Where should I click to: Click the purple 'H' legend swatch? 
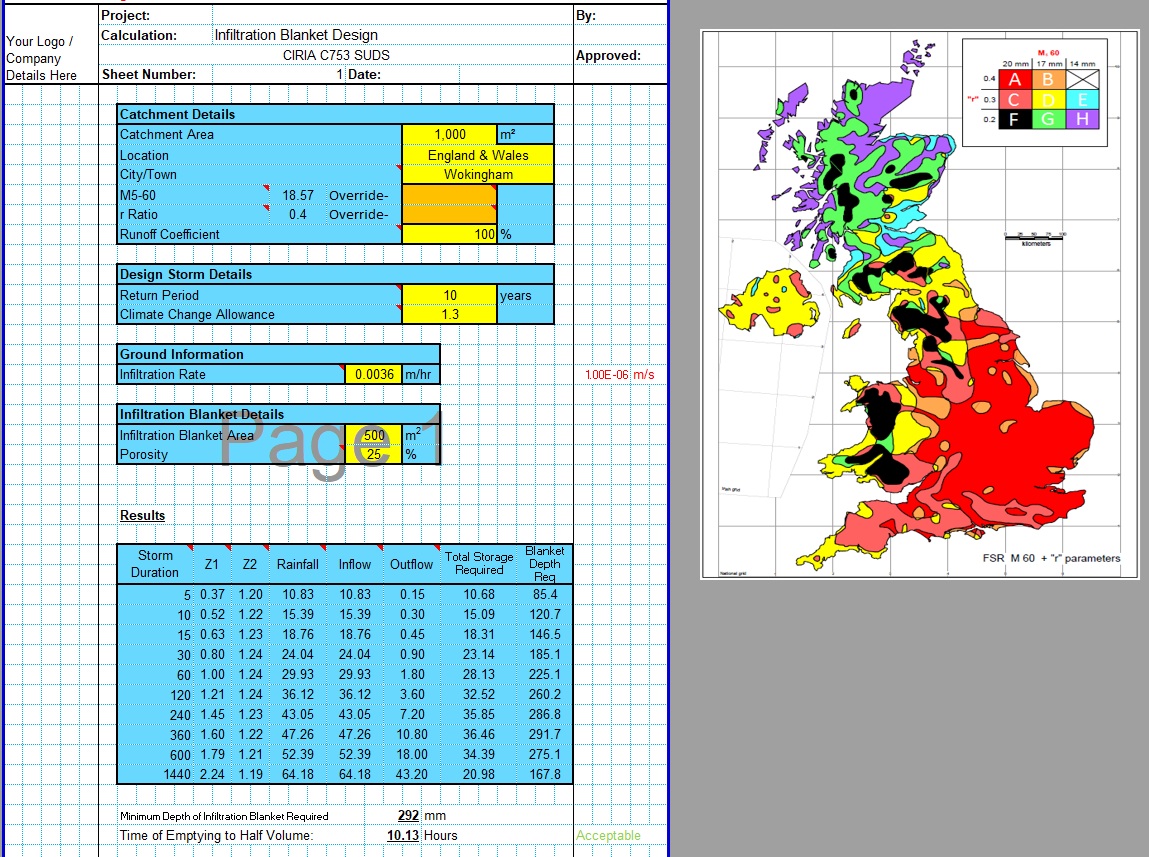click(1083, 120)
